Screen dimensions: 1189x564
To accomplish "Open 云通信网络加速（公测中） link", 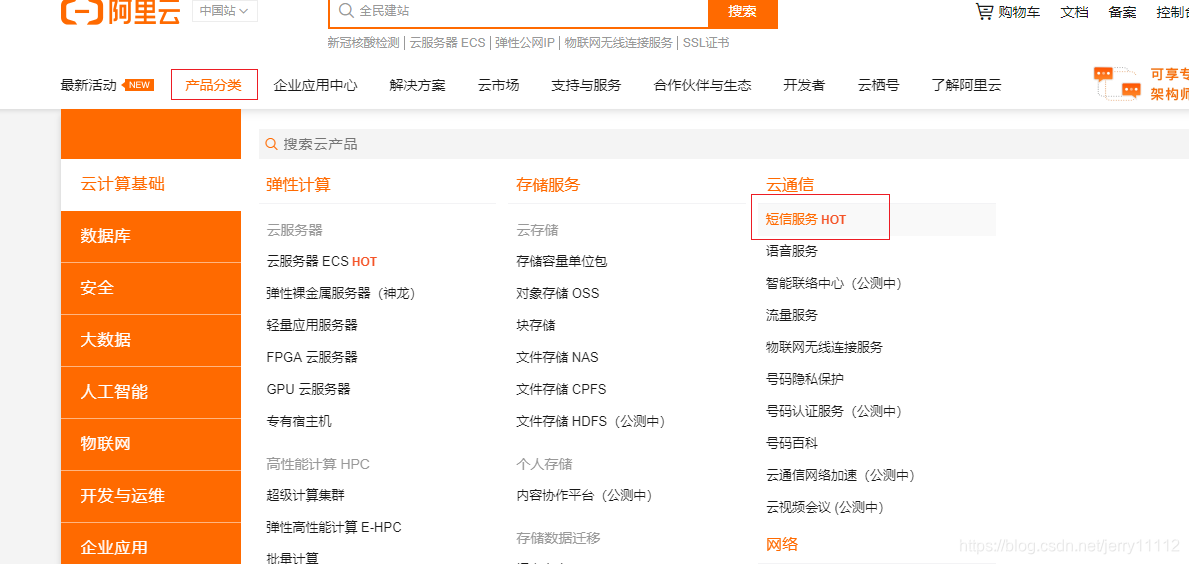I will pyautogui.click(x=840, y=475).
